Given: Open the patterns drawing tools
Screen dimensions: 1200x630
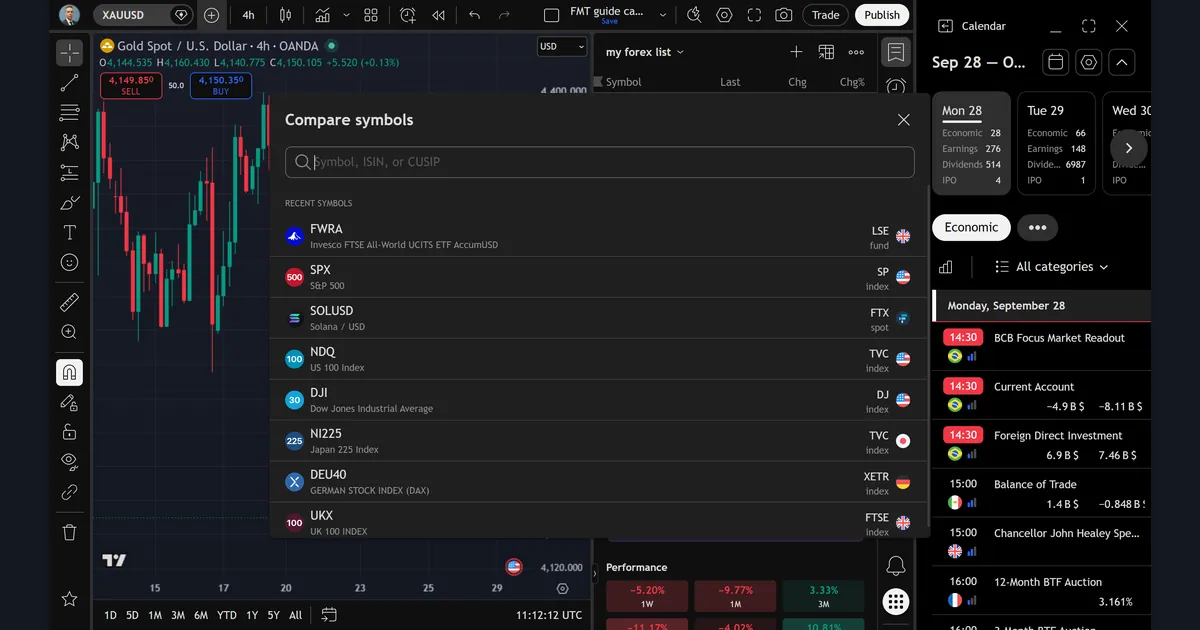Looking at the screenshot, I should coord(69,142).
